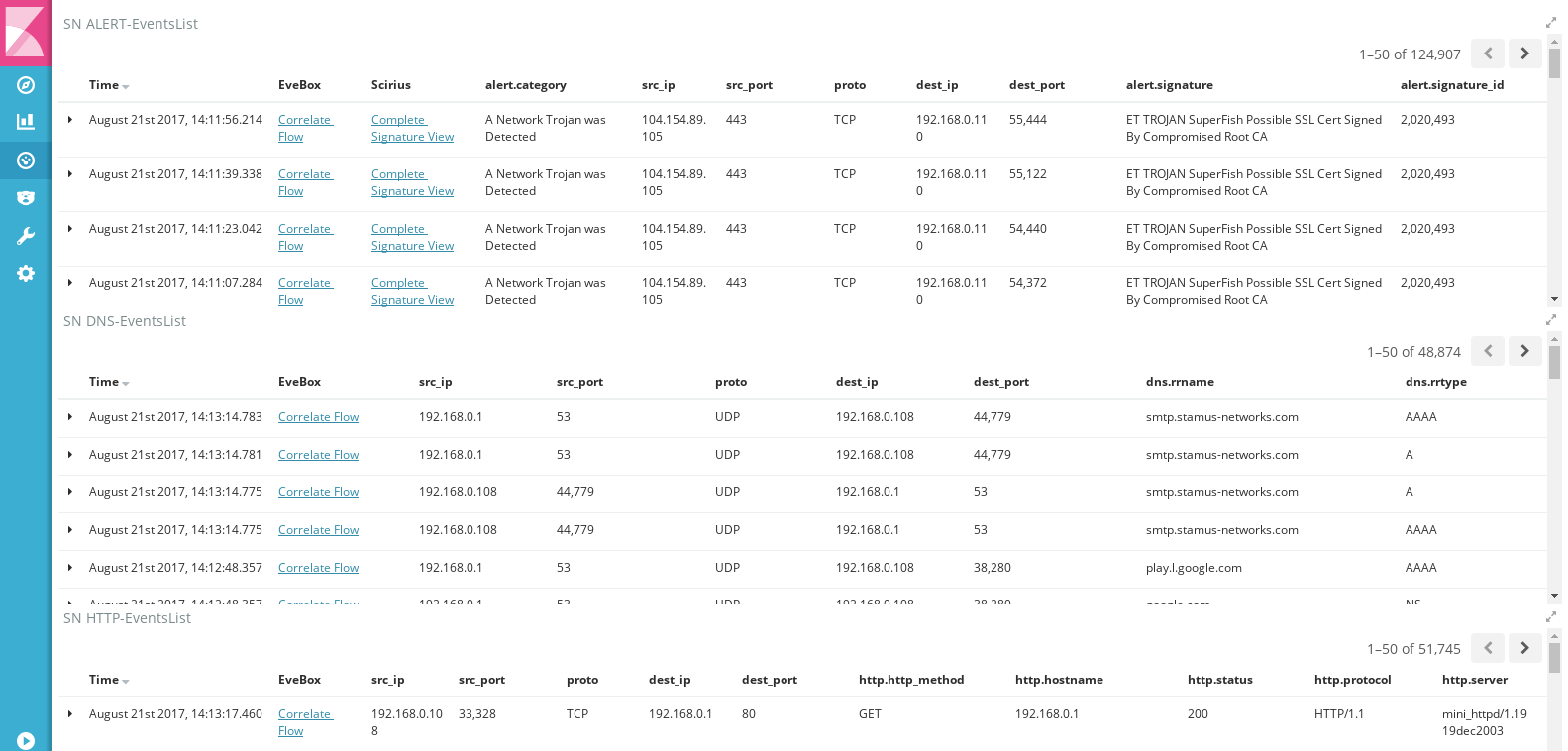1568x751 pixels.
Task: Expand DNS row at 14:13:14.783
Action: click(x=70, y=417)
